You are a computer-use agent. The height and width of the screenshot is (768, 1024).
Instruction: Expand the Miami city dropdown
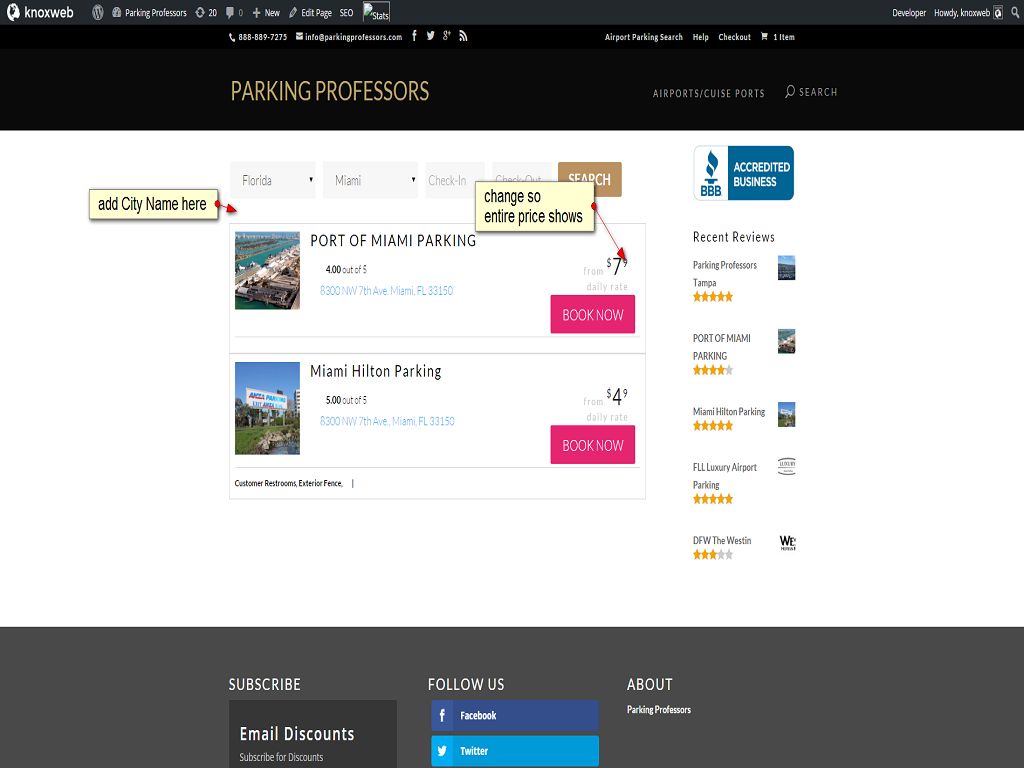tap(370, 180)
